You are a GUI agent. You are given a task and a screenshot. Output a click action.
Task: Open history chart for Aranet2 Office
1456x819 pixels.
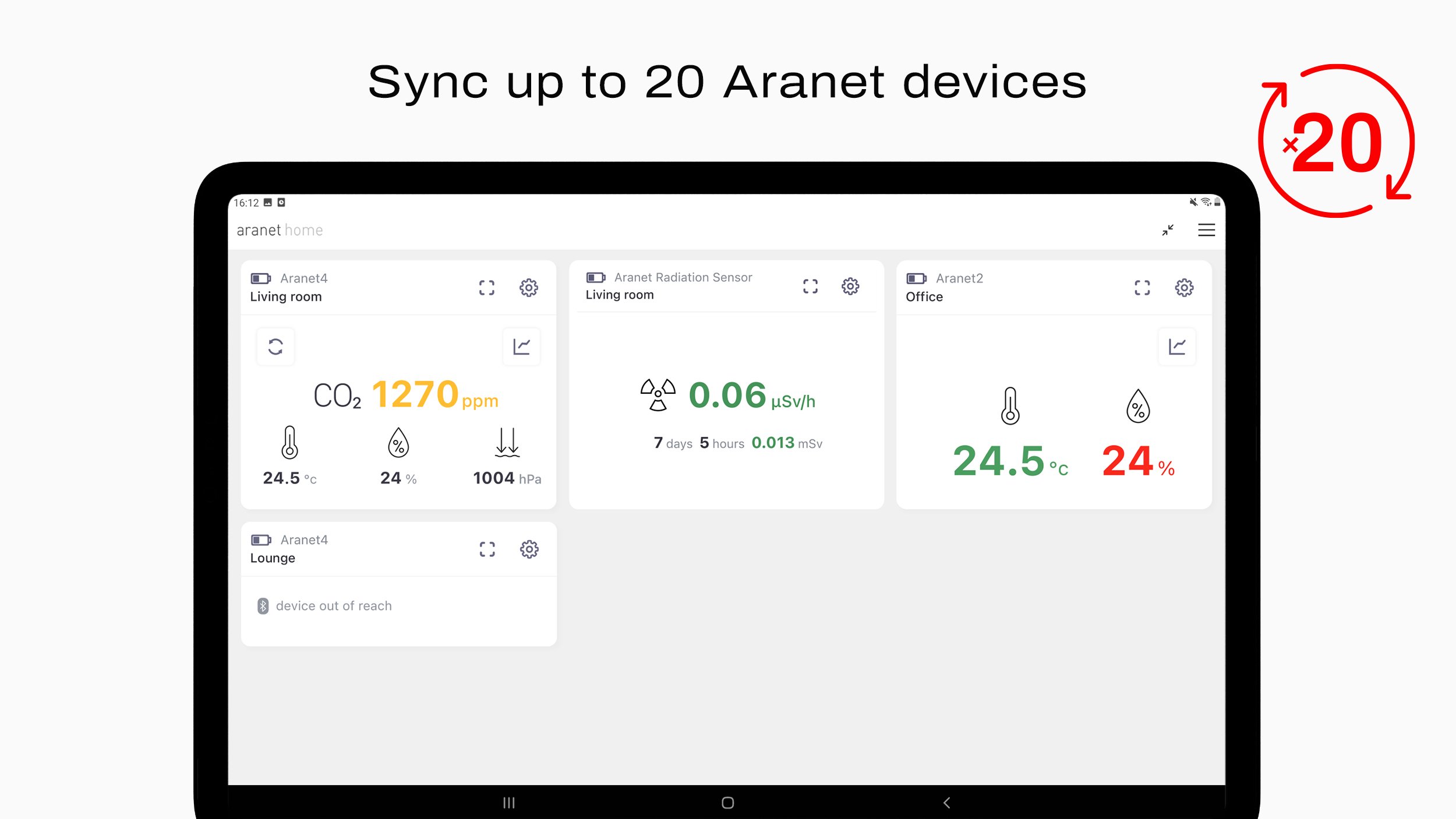coord(1177,347)
